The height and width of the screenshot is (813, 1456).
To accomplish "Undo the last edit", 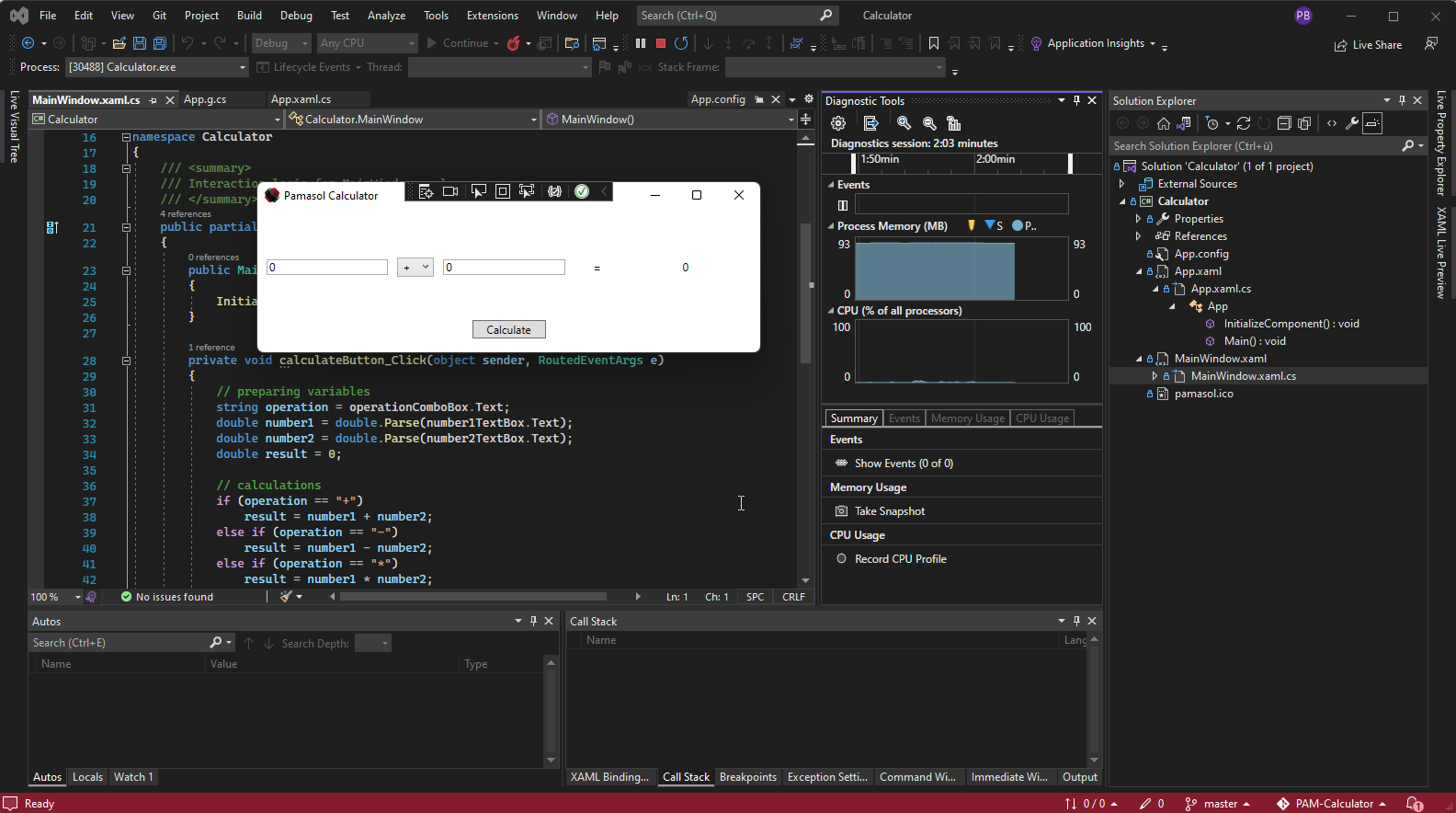I will pyautogui.click(x=188, y=43).
